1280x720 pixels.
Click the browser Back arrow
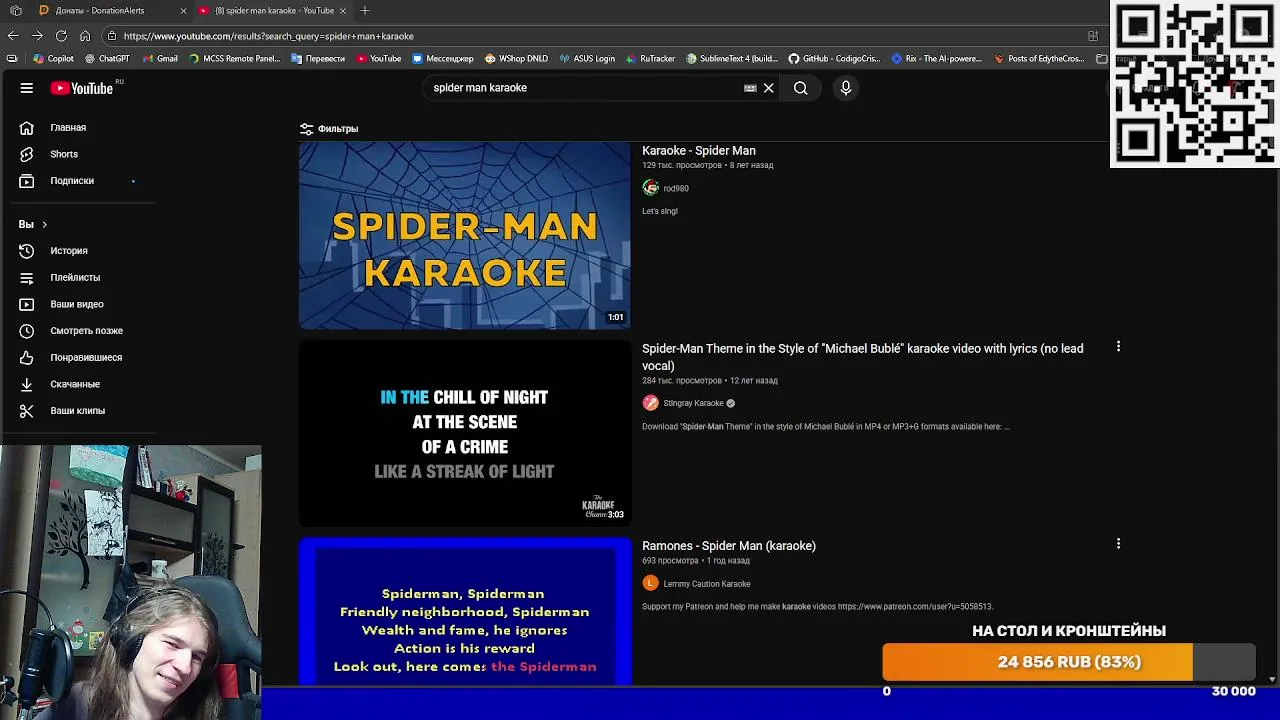click(x=13, y=36)
